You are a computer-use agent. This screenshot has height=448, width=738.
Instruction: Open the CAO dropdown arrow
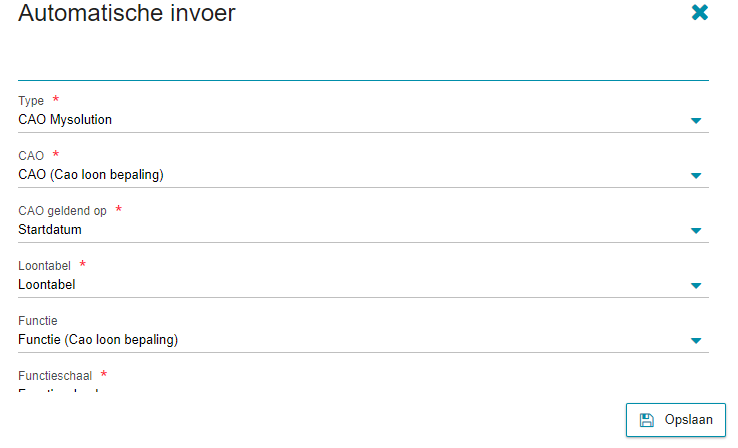pyautogui.click(x=696, y=176)
